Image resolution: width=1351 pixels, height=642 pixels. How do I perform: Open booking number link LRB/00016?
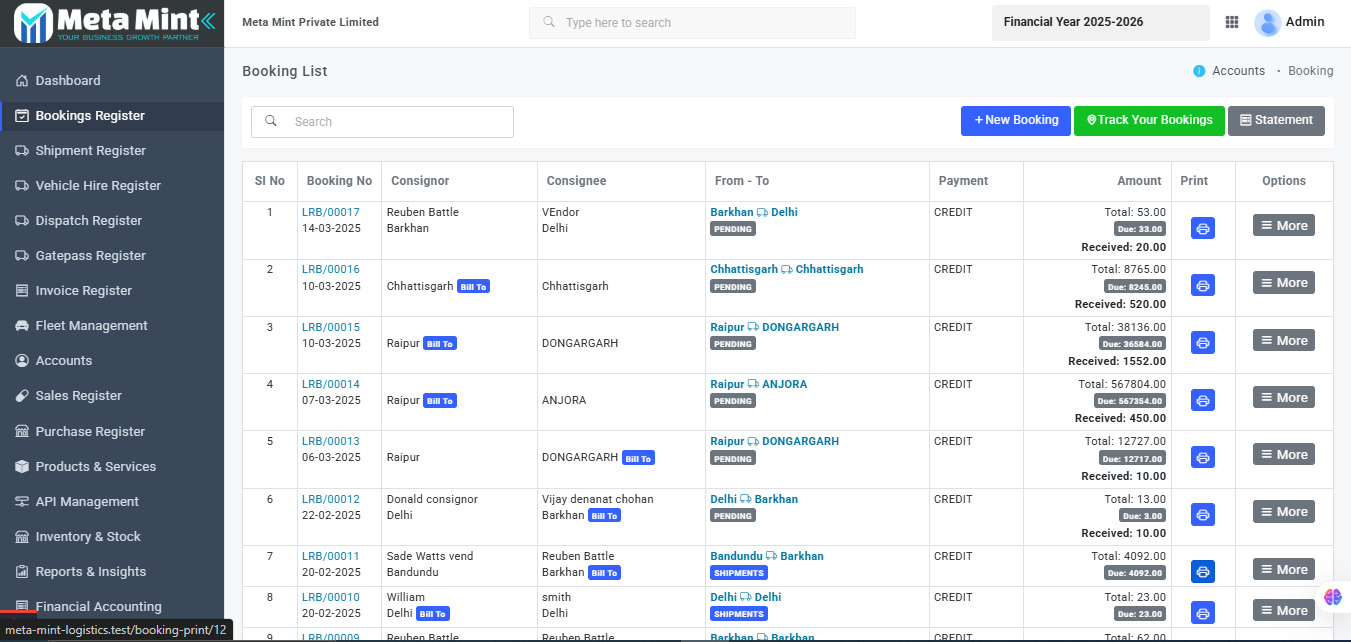(x=331, y=269)
